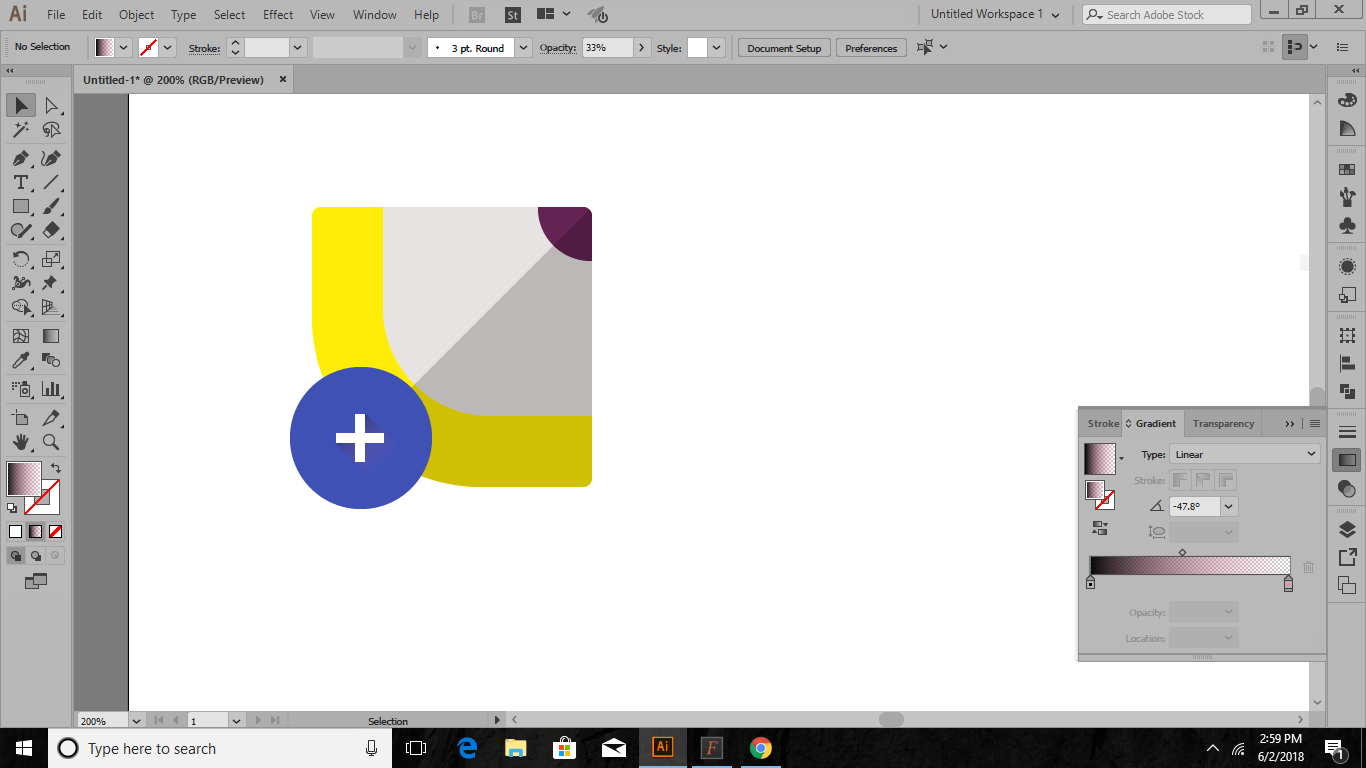Pick the Eyedropper tool
The image size is (1366, 768).
20,361
